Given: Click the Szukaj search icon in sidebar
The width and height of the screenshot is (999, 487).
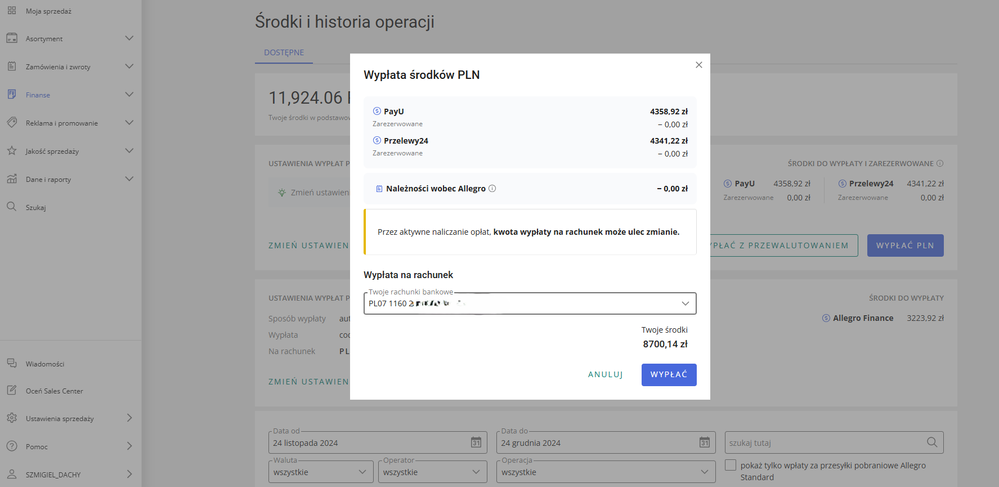Looking at the screenshot, I should [12, 207].
